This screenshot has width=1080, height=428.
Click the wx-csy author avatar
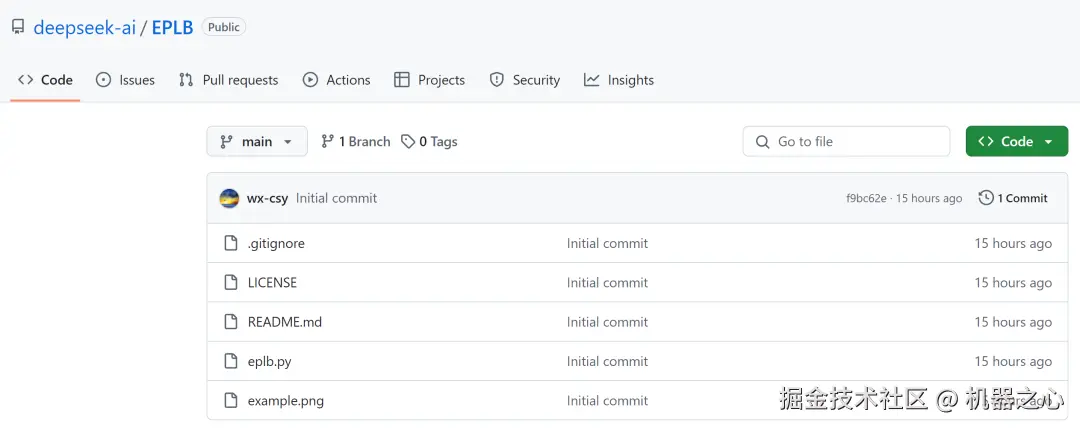coord(229,198)
